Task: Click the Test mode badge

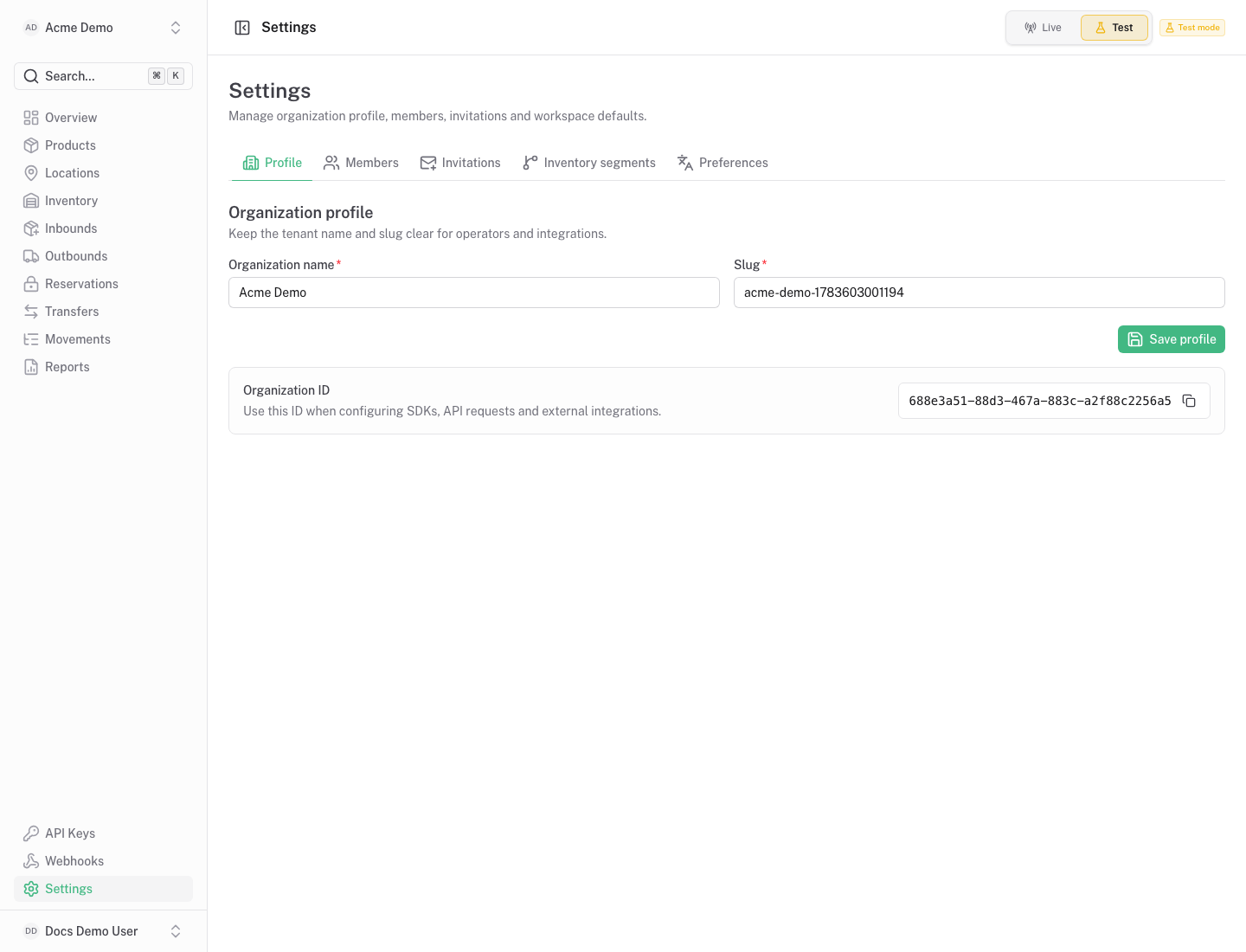Action: click(x=1192, y=28)
